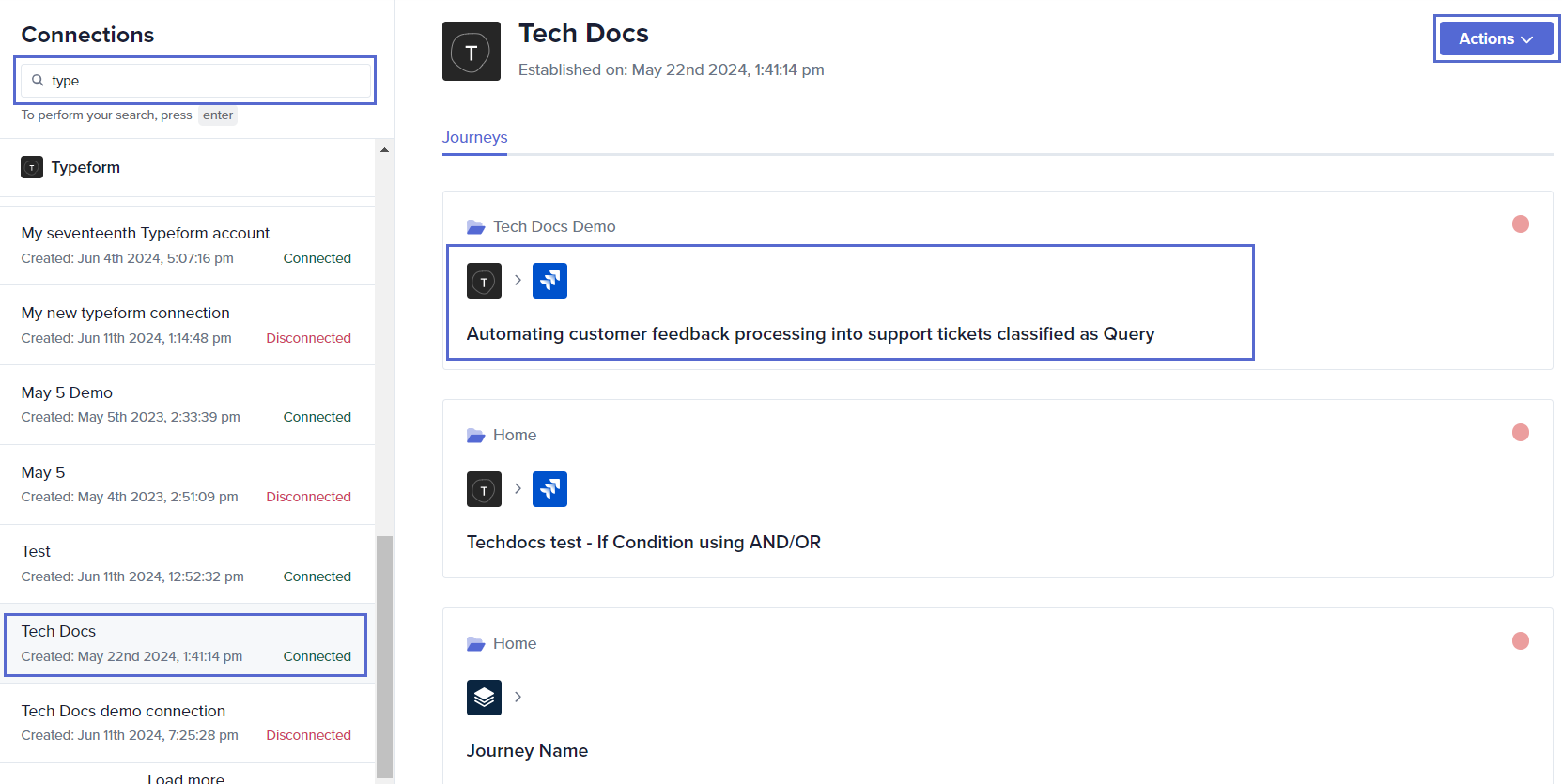Open the Journey Name journey

[x=527, y=751]
